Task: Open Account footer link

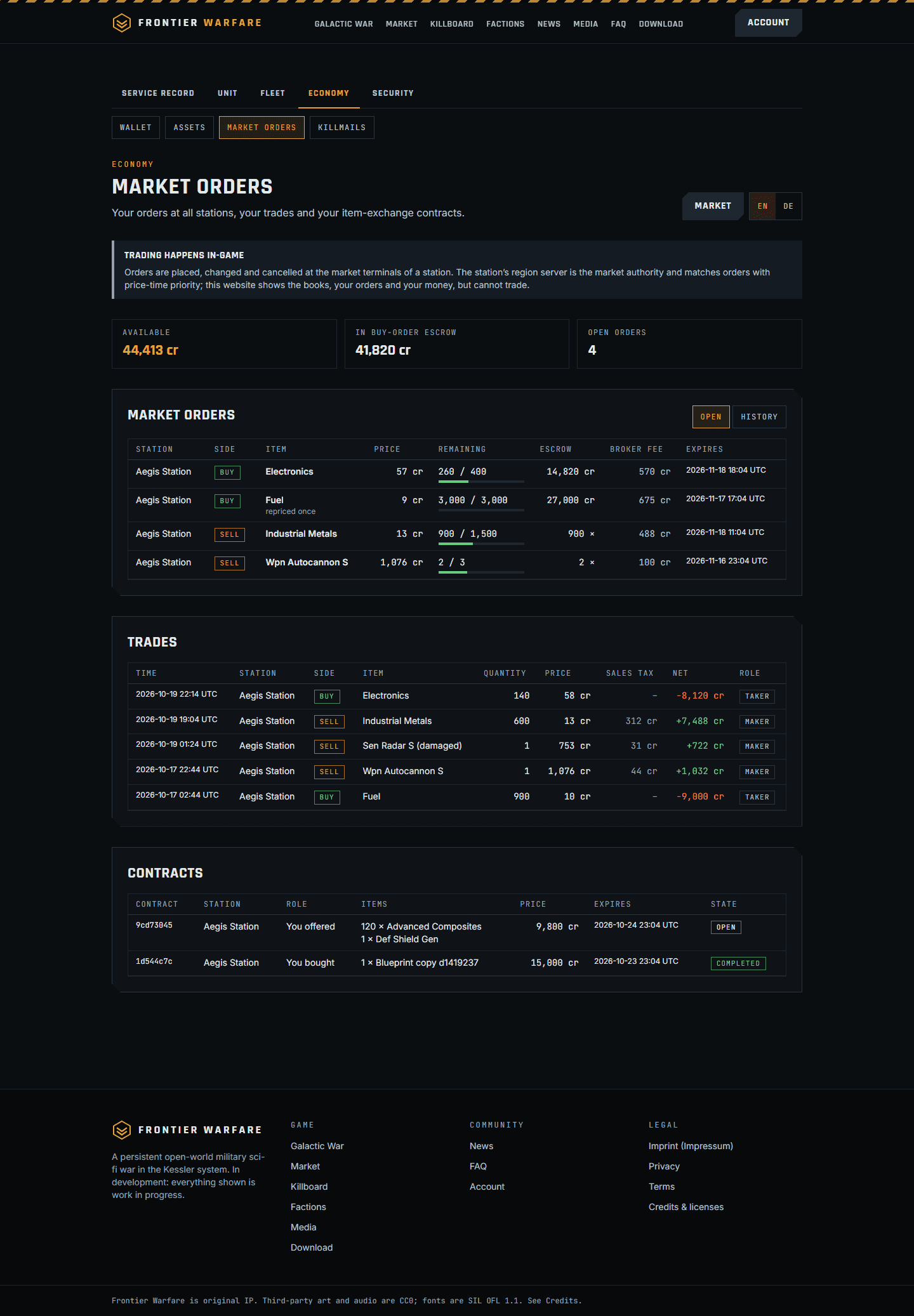Action: coord(487,1187)
